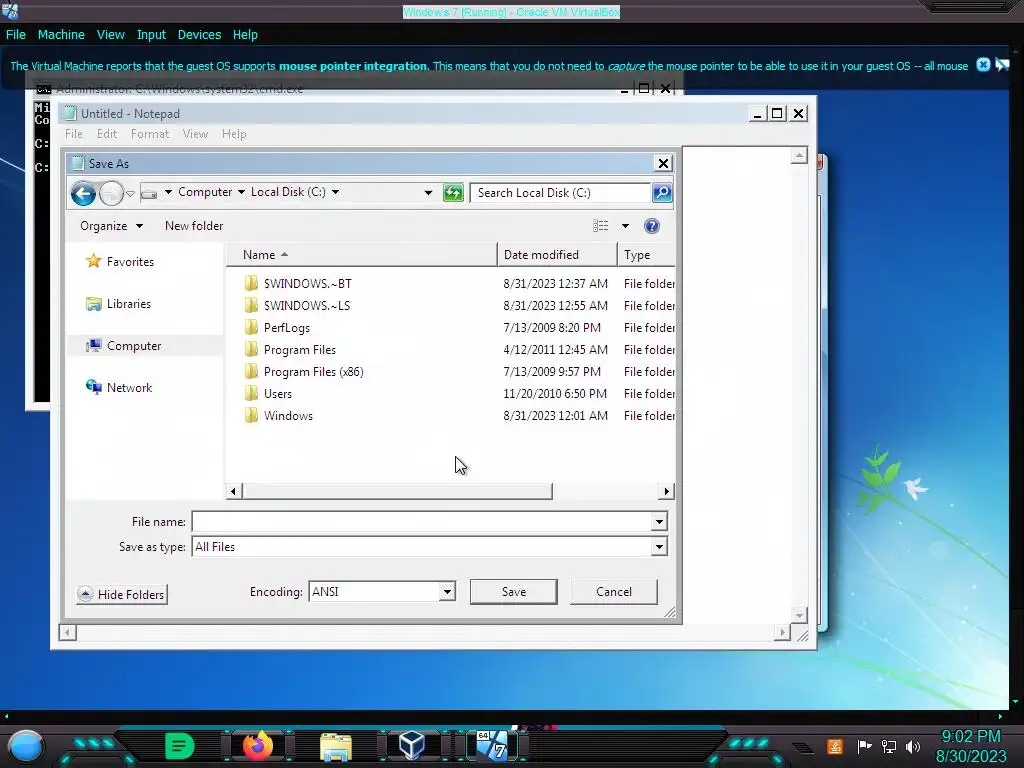Click New folder in the toolbar
The height and width of the screenshot is (768, 1024).
coord(194,226)
